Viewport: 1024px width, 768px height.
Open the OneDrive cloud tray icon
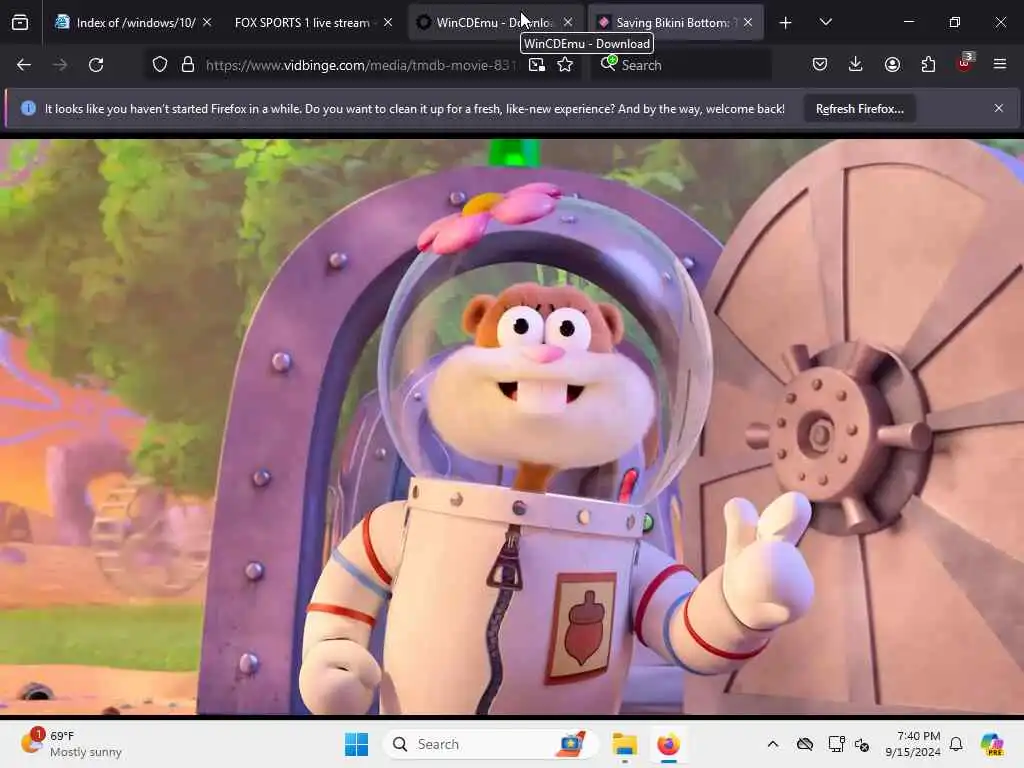(805, 744)
